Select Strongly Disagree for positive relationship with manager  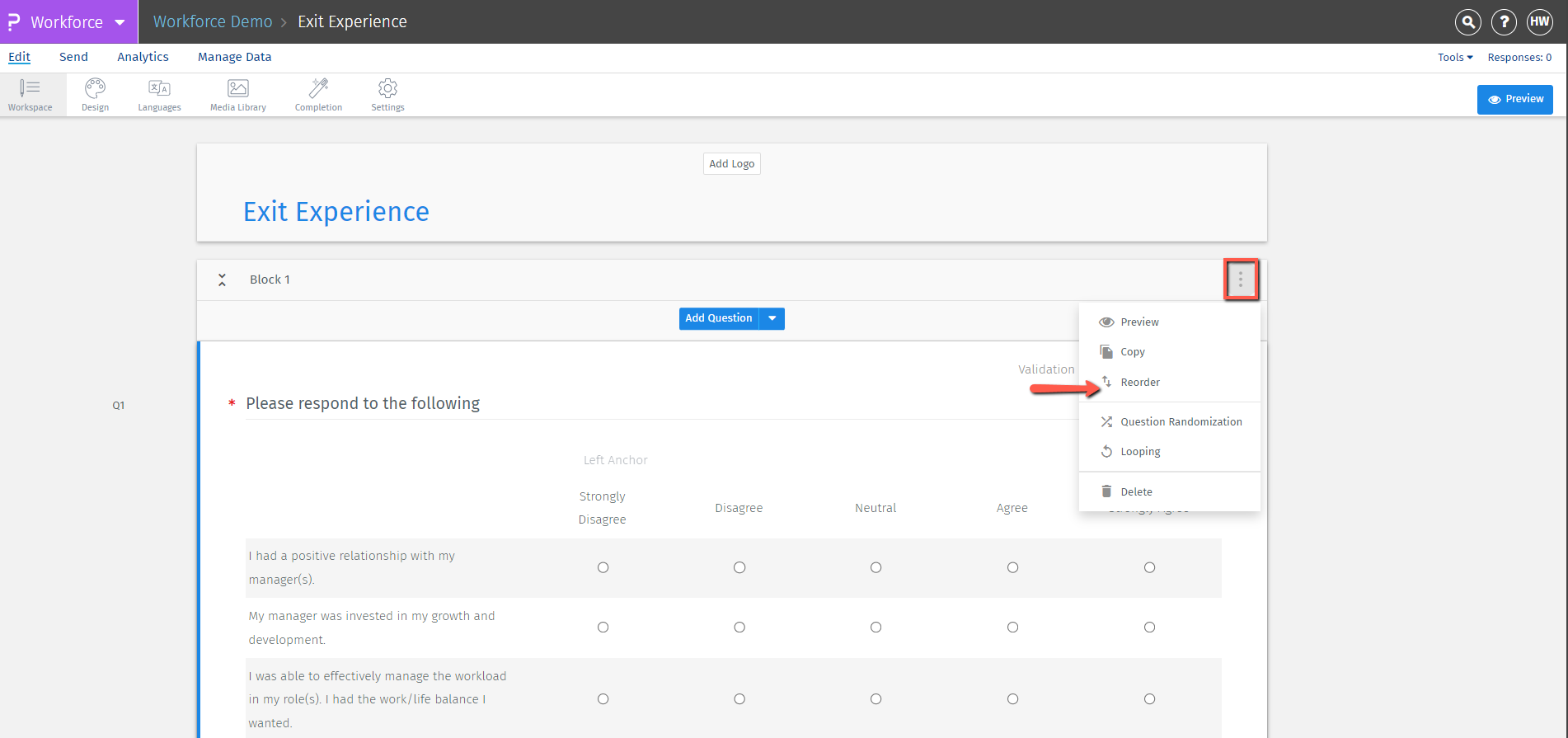click(603, 567)
